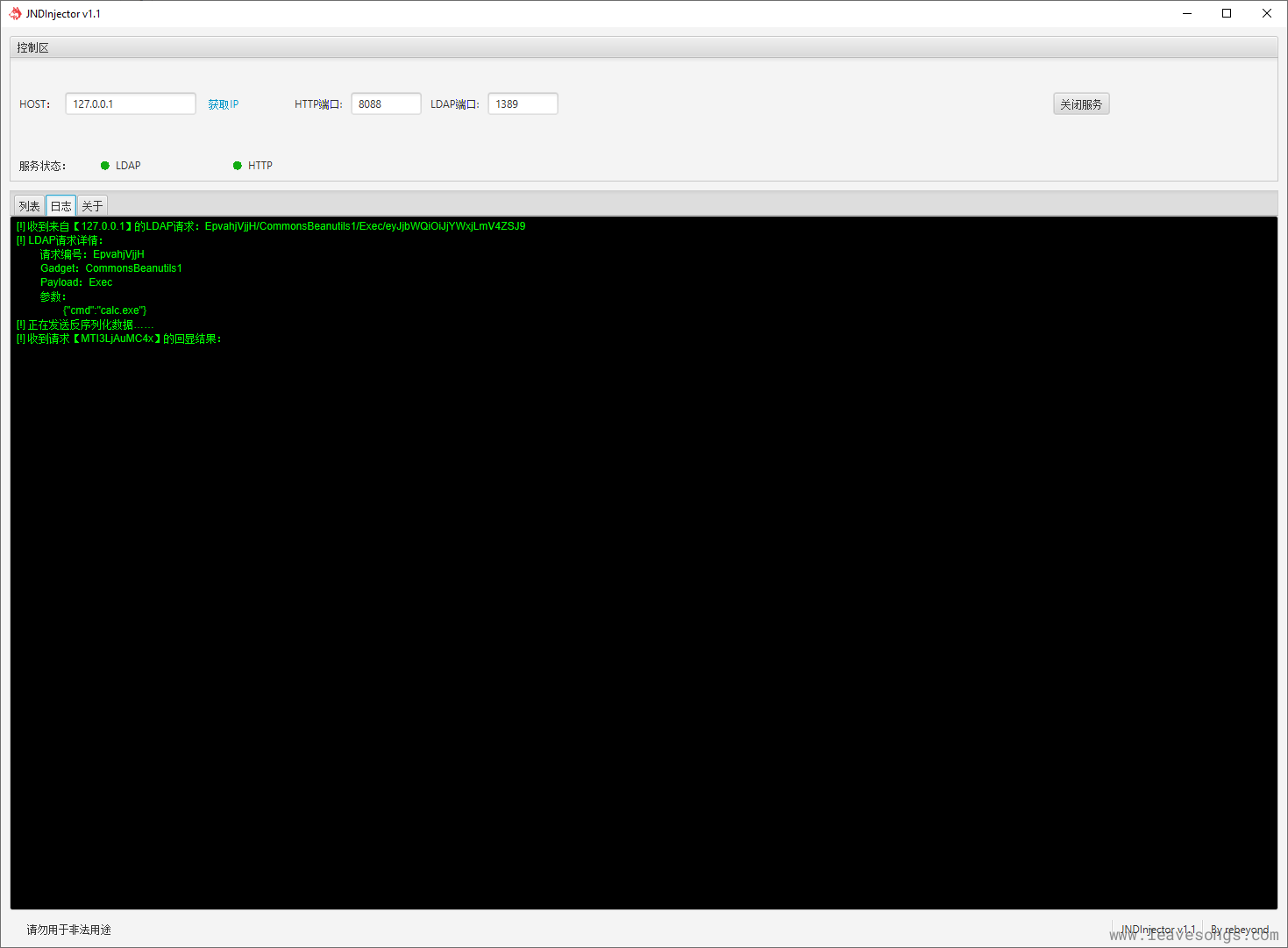Screen dimensions: 1288x948
Task: Click the By rebeyond footer label
Action: pyautogui.click(x=1239, y=930)
